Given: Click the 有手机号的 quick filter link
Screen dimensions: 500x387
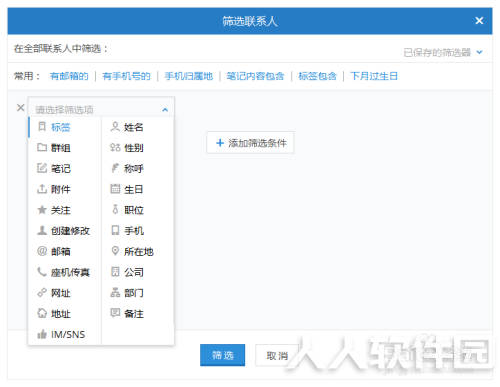Looking at the screenshot, I should click(126, 76).
